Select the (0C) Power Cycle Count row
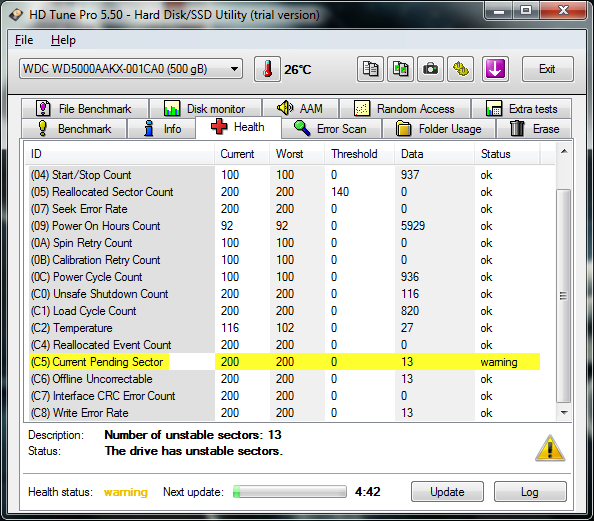 click(283, 277)
